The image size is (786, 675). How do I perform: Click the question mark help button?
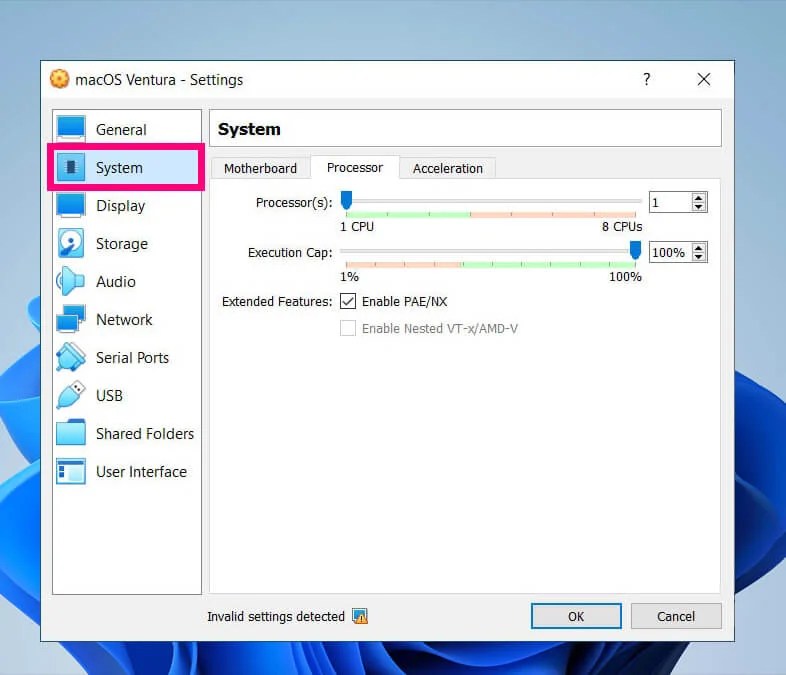click(647, 79)
